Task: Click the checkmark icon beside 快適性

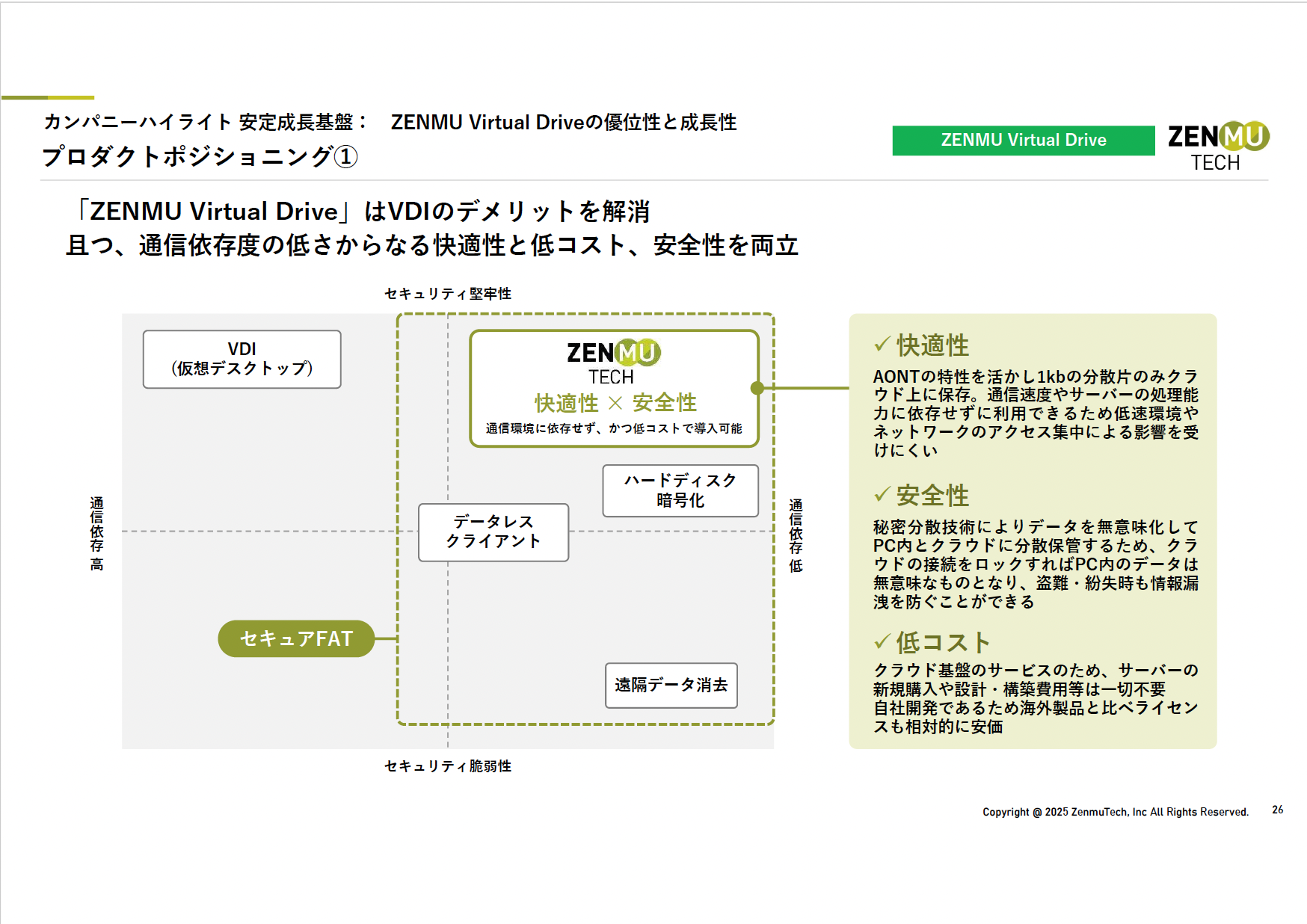Action: [x=882, y=344]
